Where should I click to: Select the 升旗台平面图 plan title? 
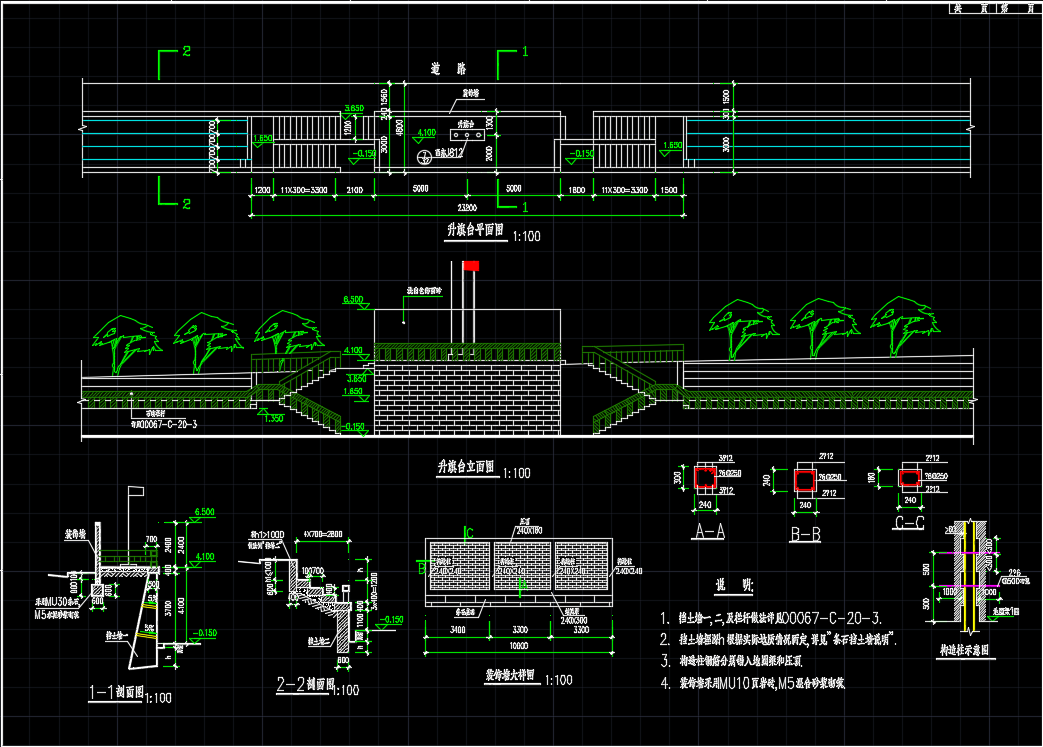coord(476,230)
